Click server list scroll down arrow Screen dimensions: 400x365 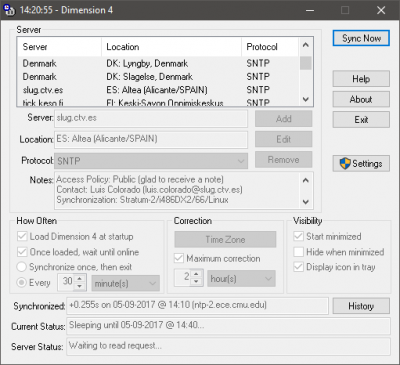pos(306,99)
